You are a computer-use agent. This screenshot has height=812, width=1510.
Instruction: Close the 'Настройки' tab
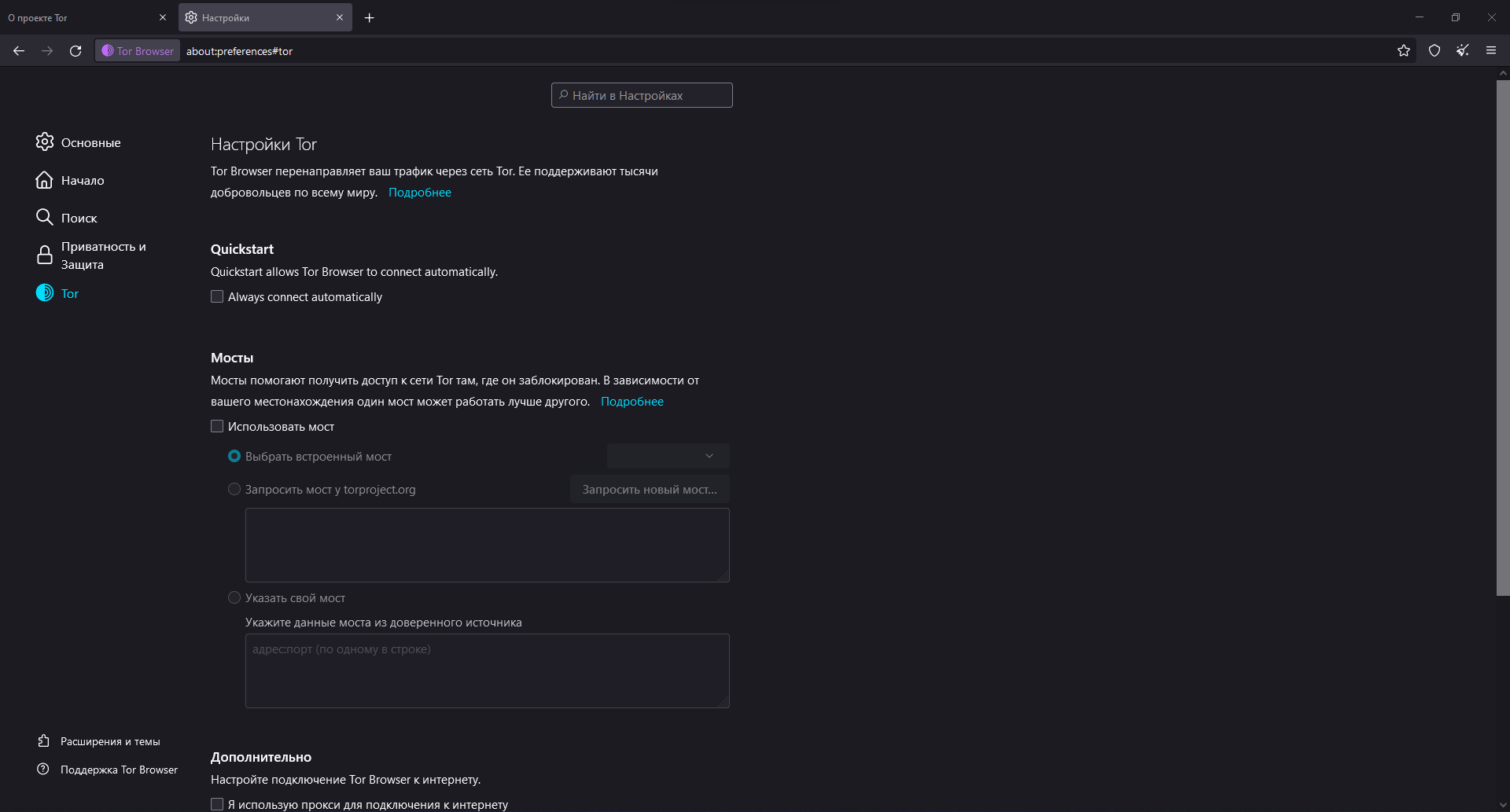[340, 17]
